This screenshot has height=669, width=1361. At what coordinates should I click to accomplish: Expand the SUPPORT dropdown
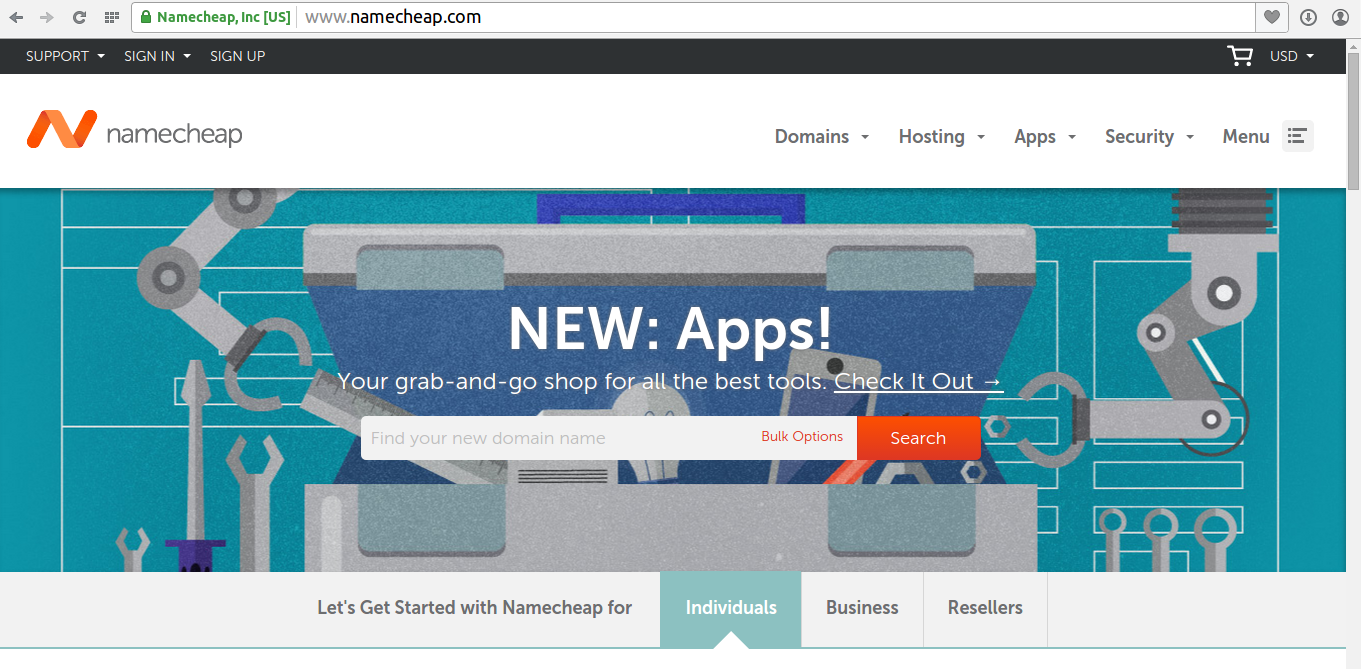pos(65,56)
